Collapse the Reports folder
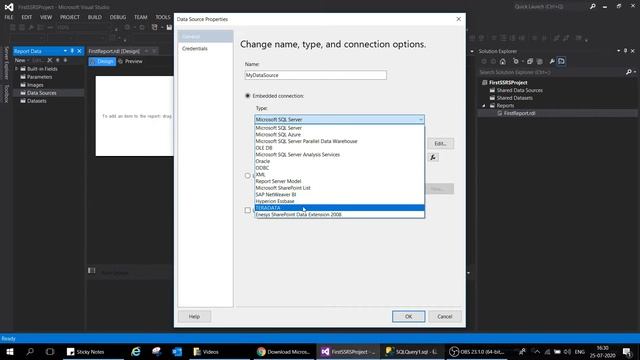This screenshot has height=360, width=640. coord(484,106)
